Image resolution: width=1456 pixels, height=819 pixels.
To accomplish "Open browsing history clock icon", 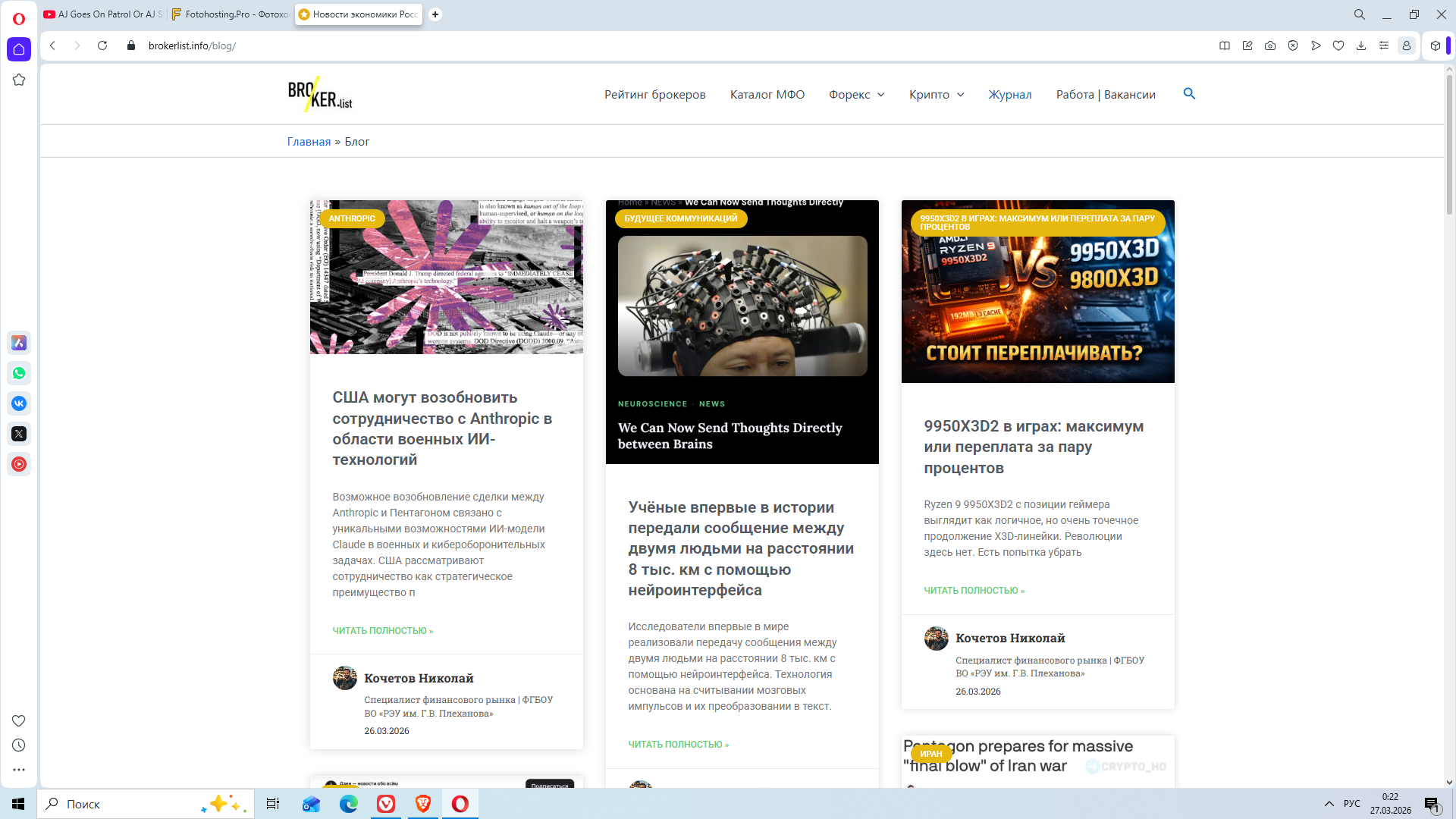I will coord(19,745).
